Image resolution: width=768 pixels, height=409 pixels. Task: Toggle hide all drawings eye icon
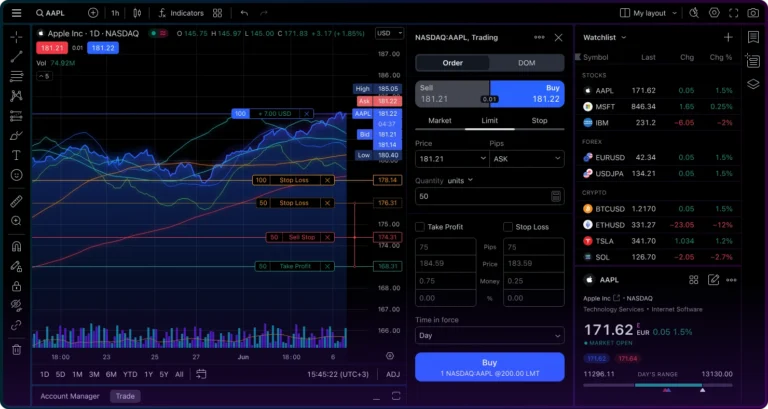[17, 306]
